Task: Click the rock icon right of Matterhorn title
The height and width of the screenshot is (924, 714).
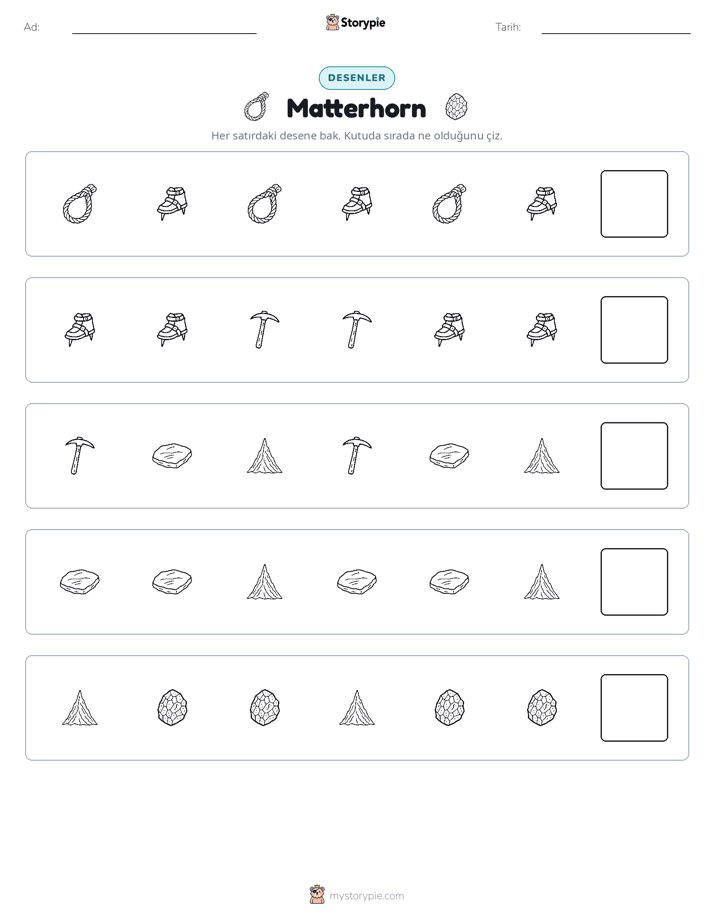Action: 457,107
